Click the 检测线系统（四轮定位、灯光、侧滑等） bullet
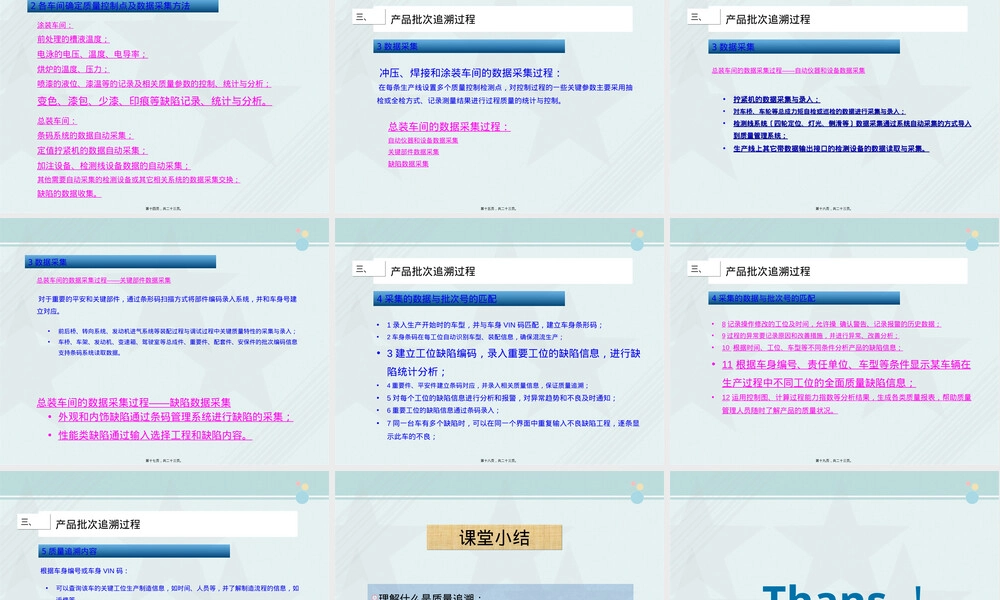This screenshot has width=1000, height=600. 852,129
